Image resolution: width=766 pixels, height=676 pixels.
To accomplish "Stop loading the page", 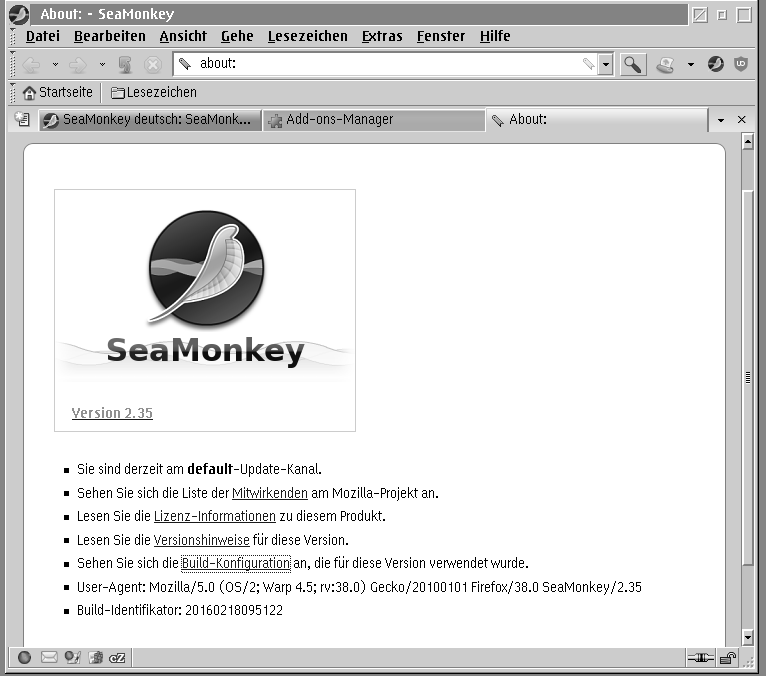I will [153, 64].
